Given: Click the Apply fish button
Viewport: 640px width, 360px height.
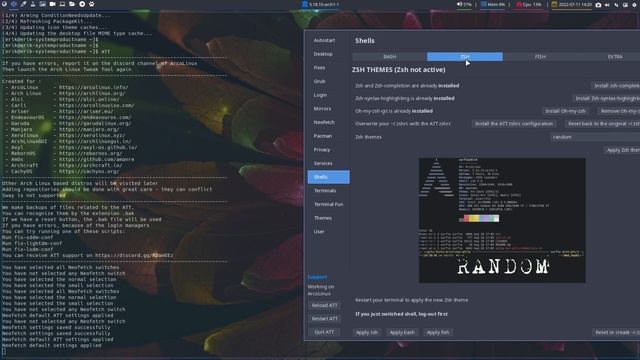Looking at the screenshot, I should pyautogui.click(x=438, y=333).
